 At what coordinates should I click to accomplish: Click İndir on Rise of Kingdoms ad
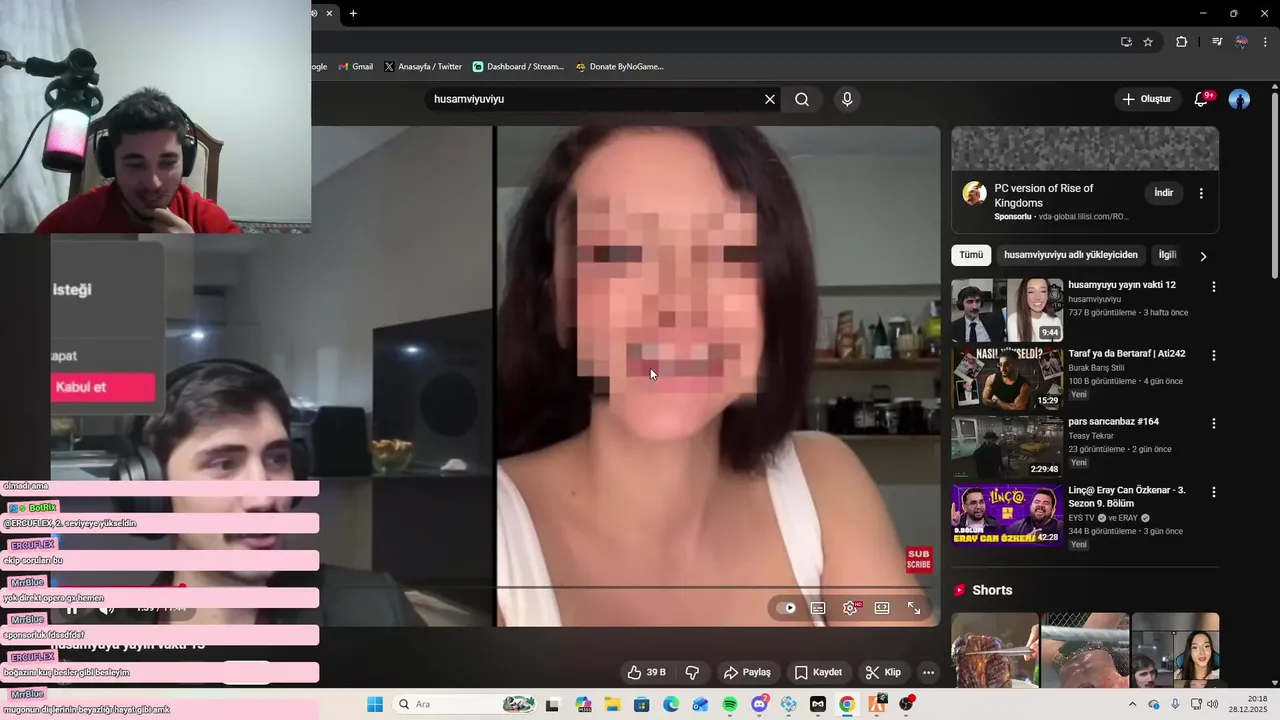(x=1164, y=193)
